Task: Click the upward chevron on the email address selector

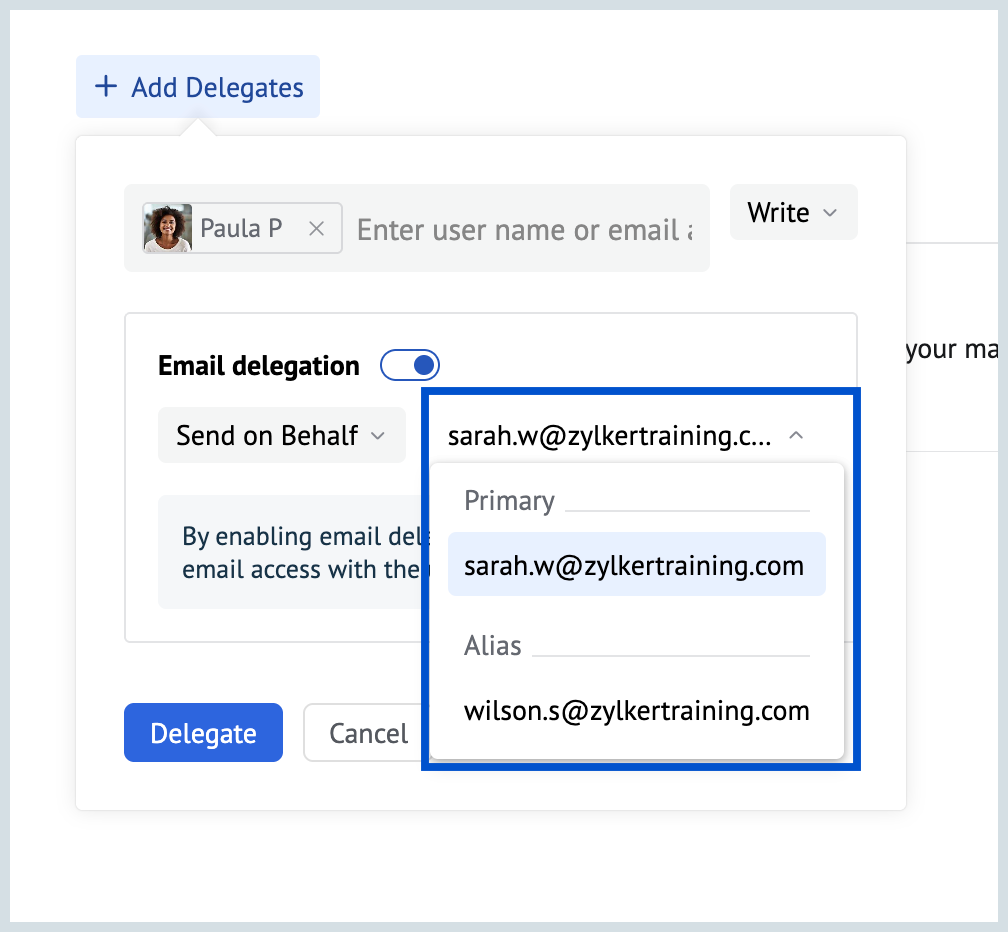Action: point(797,435)
